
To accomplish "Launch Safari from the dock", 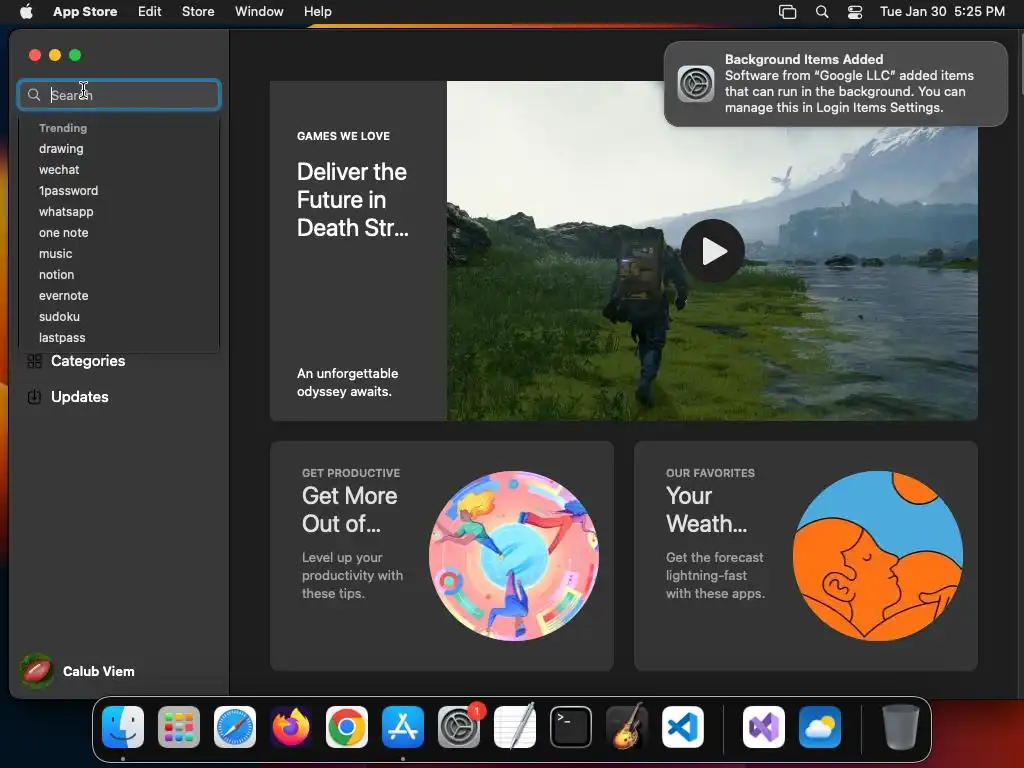I will click(235, 727).
